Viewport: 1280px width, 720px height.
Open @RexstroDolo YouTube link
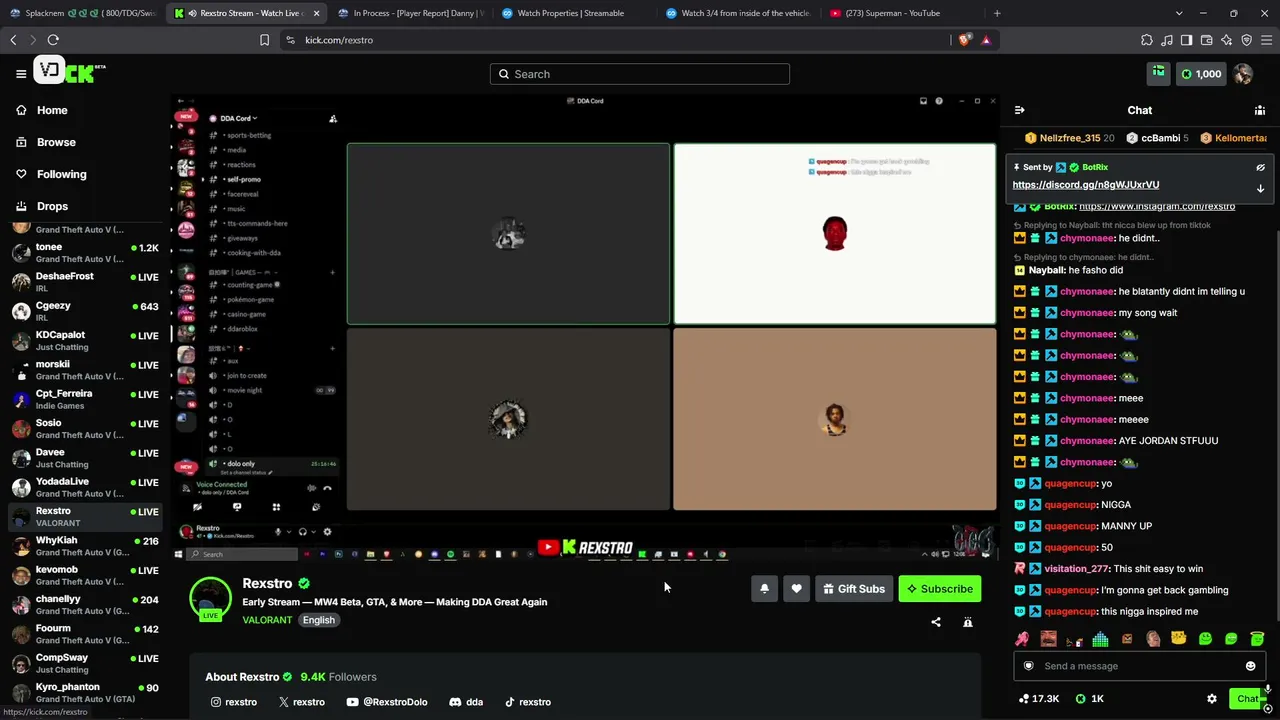pyautogui.click(x=386, y=702)
